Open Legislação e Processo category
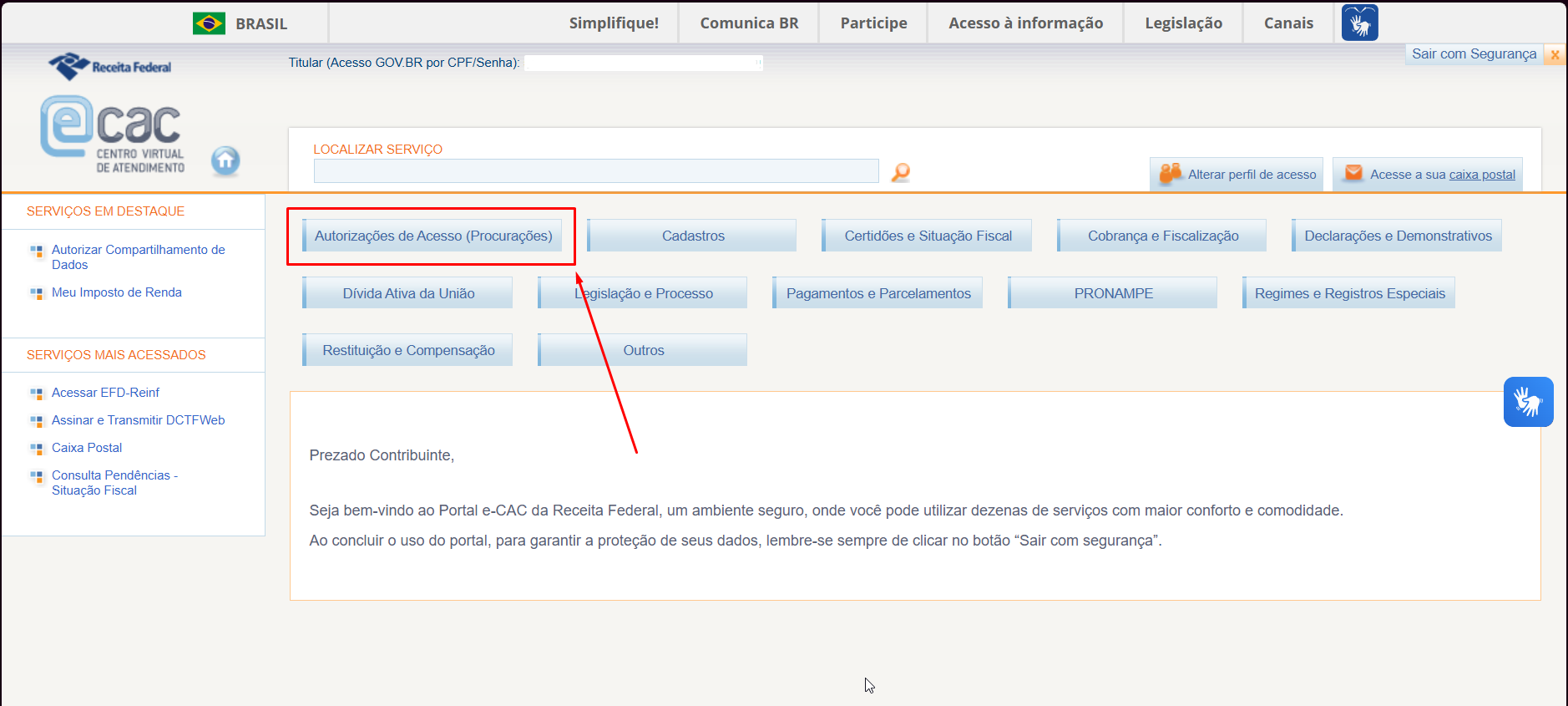Viewport: 1568px width, 706px height. tap(643, 293)
